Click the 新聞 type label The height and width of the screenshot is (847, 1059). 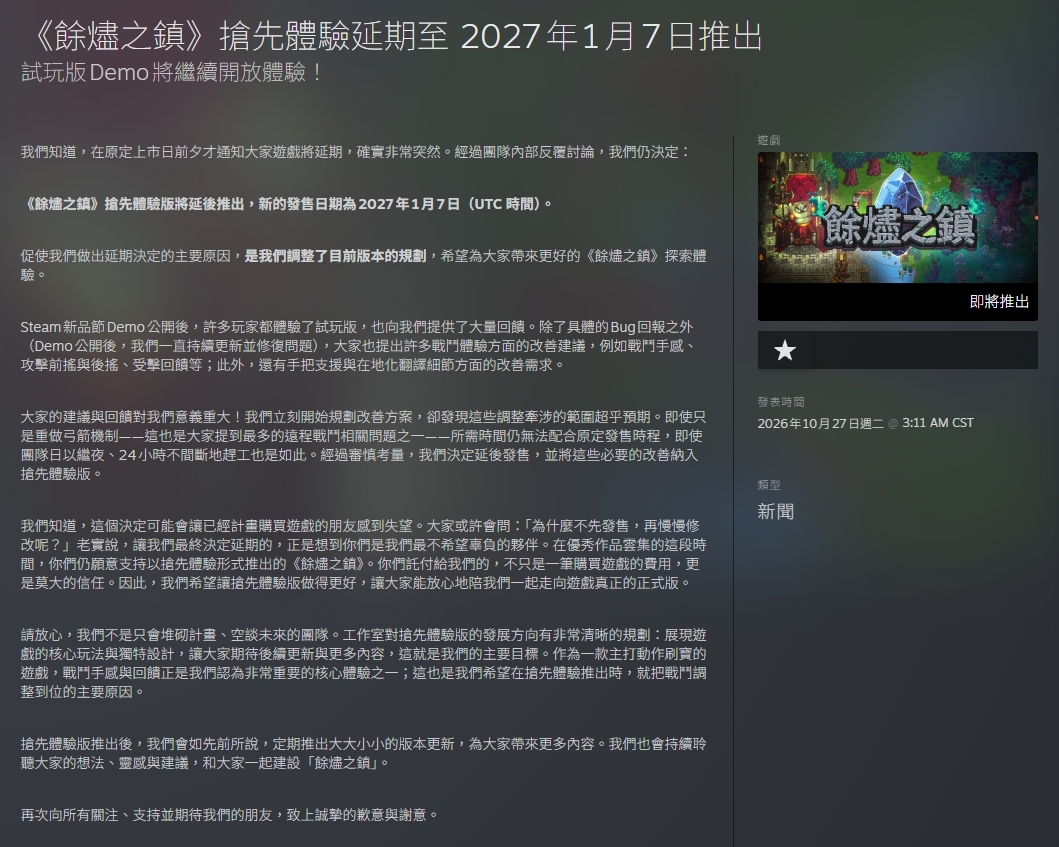click(x=775, y=511)
